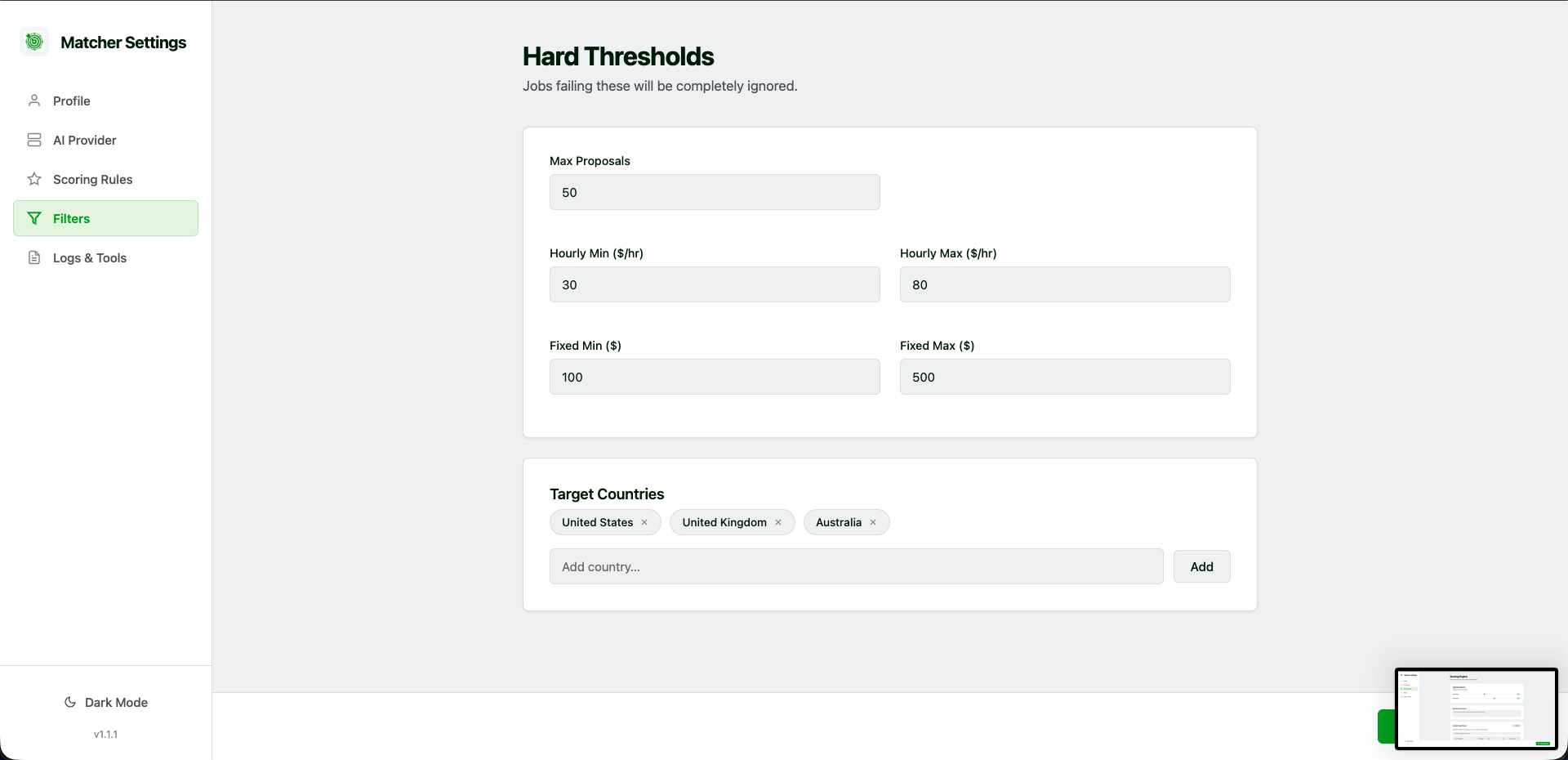The image size is (1568, 760).
Task: Remove United Kingdom country tag
Action: pyautogui.click(x=778, y=522)
